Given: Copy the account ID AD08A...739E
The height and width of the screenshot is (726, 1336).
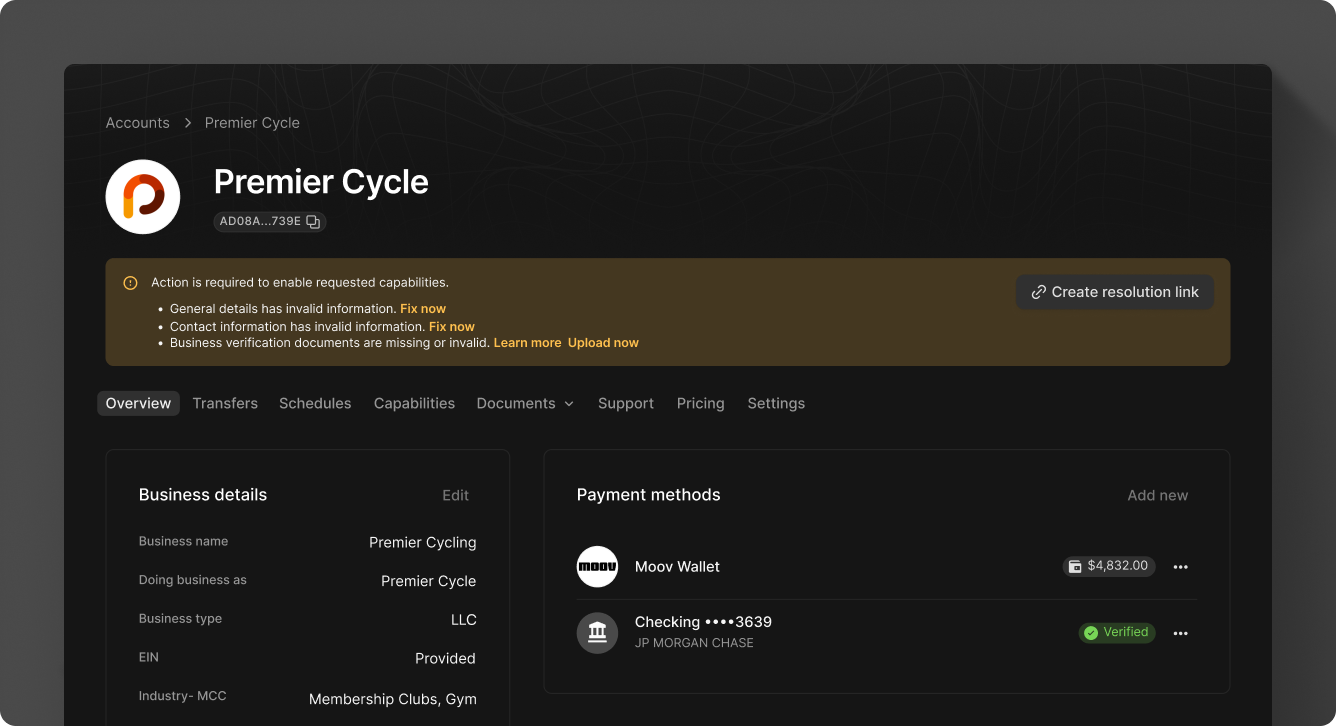Looking at the screenshot, I should (x=313, y=222).
